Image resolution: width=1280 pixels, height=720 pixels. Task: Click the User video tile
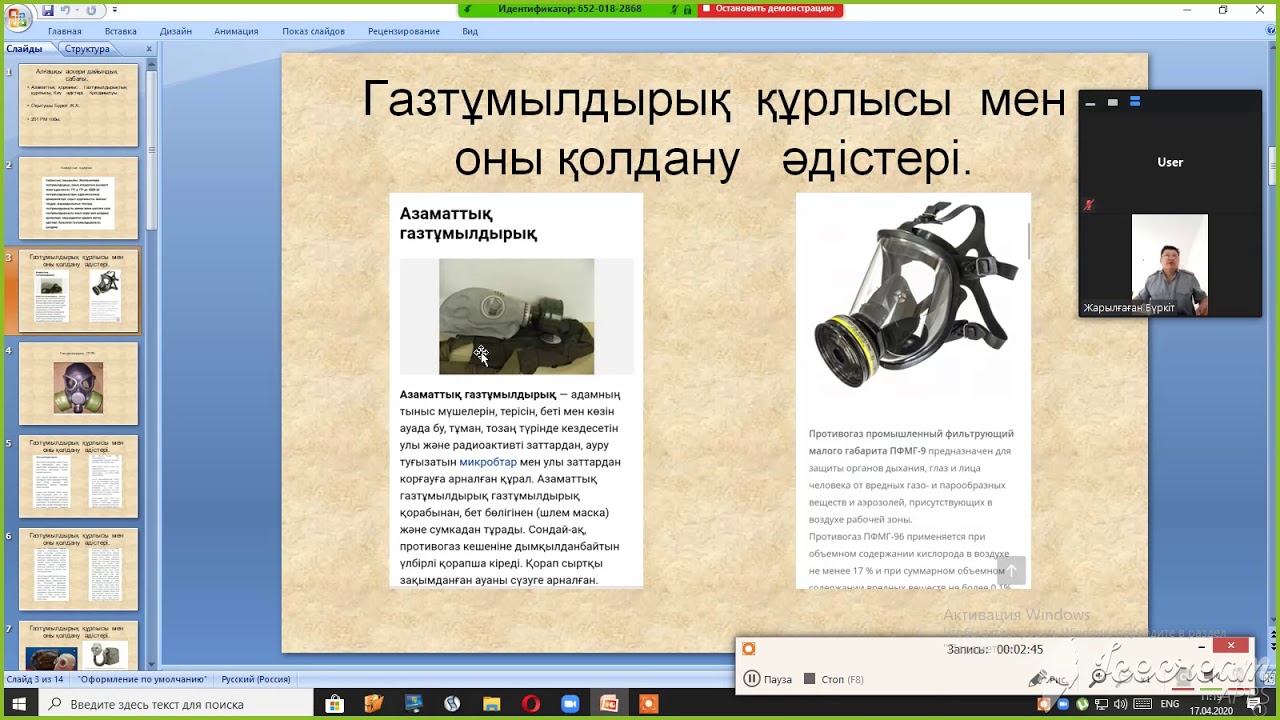(x=1170, y=162)
